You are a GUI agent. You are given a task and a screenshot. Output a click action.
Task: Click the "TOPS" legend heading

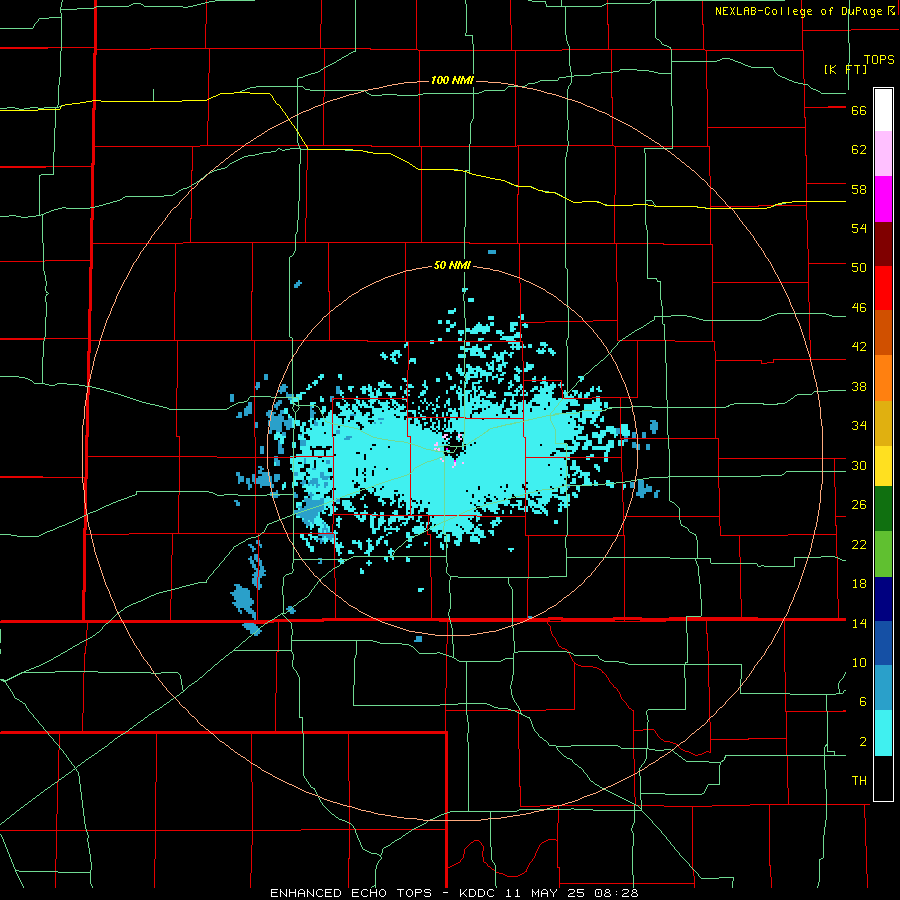[879, 59]
